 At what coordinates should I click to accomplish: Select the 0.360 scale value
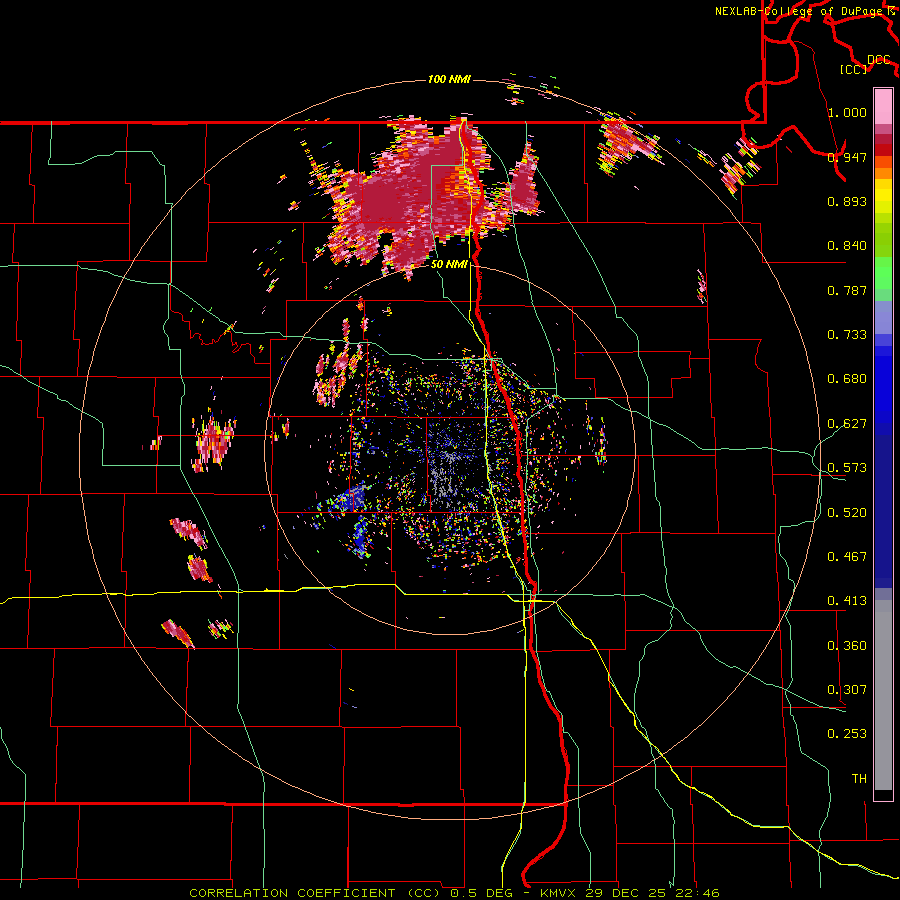pyautogui.click(x=847, y=646)
